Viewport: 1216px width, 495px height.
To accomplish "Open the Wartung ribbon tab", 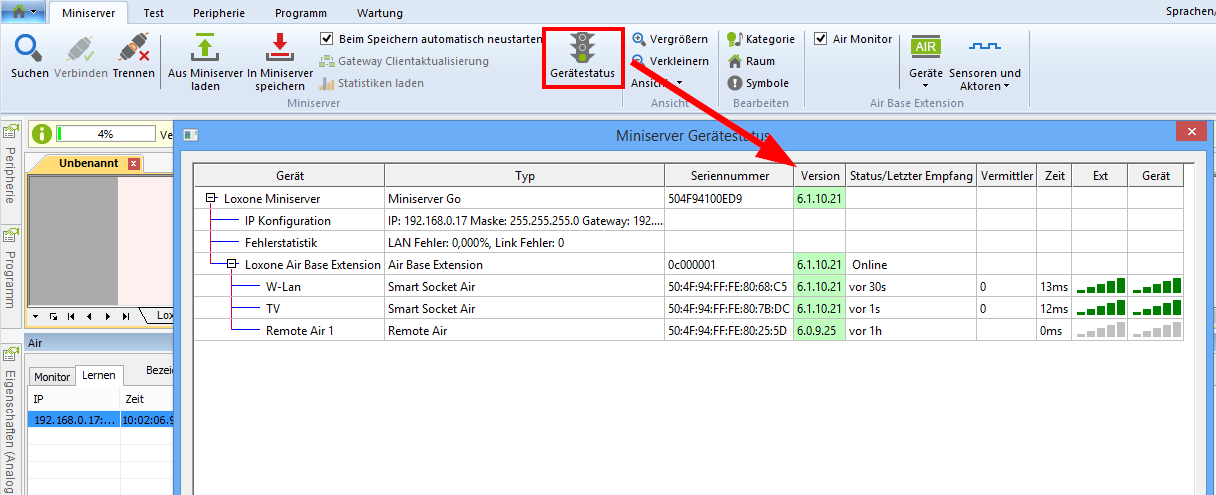I will pyautogui.click(x=379, y=13).
